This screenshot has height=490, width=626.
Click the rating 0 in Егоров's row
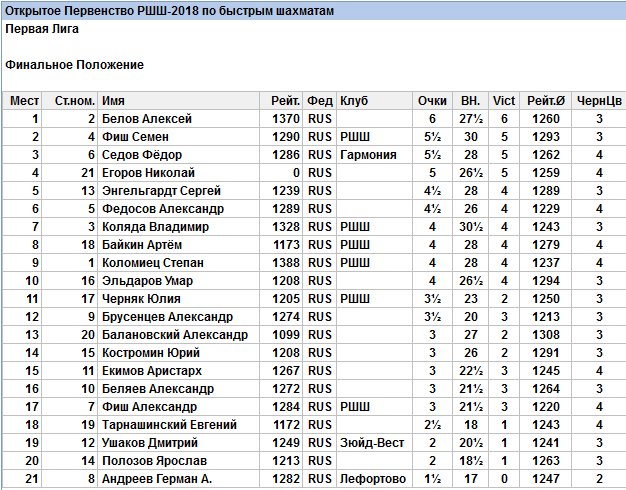pos(296,173)
